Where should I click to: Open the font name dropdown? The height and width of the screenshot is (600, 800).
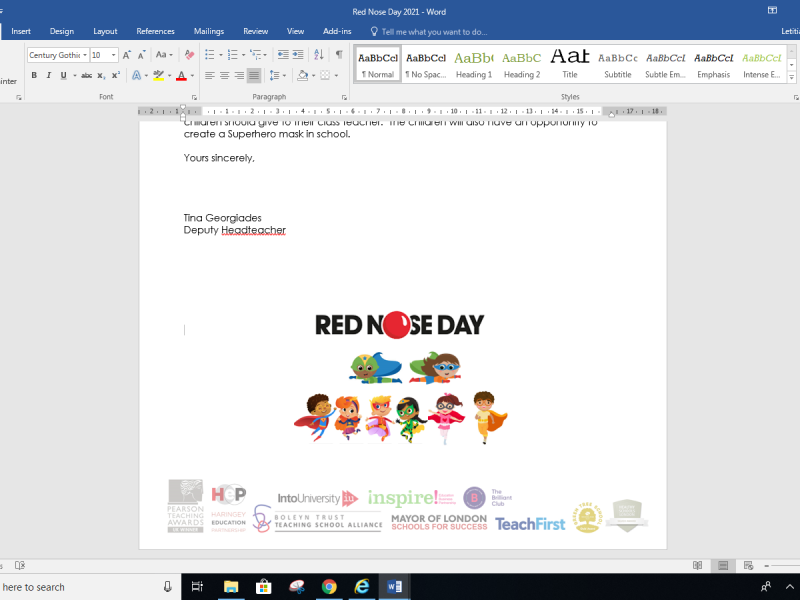85,55
